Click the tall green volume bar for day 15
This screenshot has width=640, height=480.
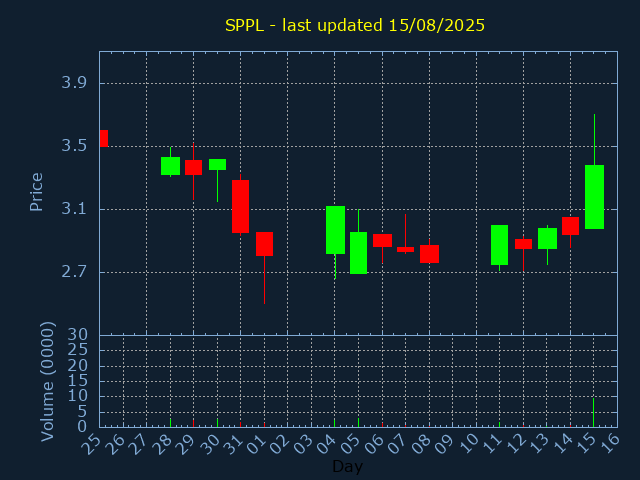click(x=593, y=413)
